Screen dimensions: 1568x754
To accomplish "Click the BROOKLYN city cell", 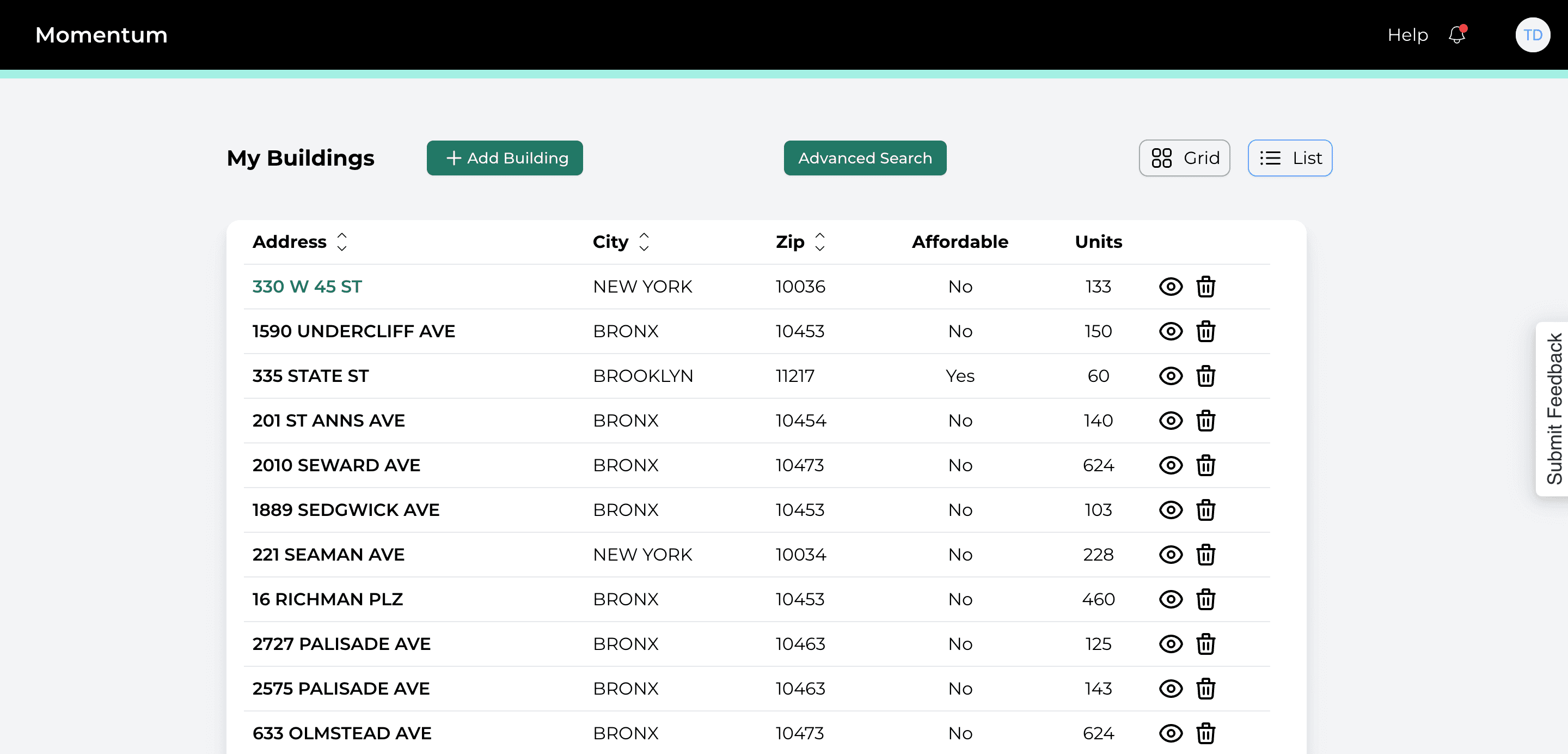I will tap(643, 376).
